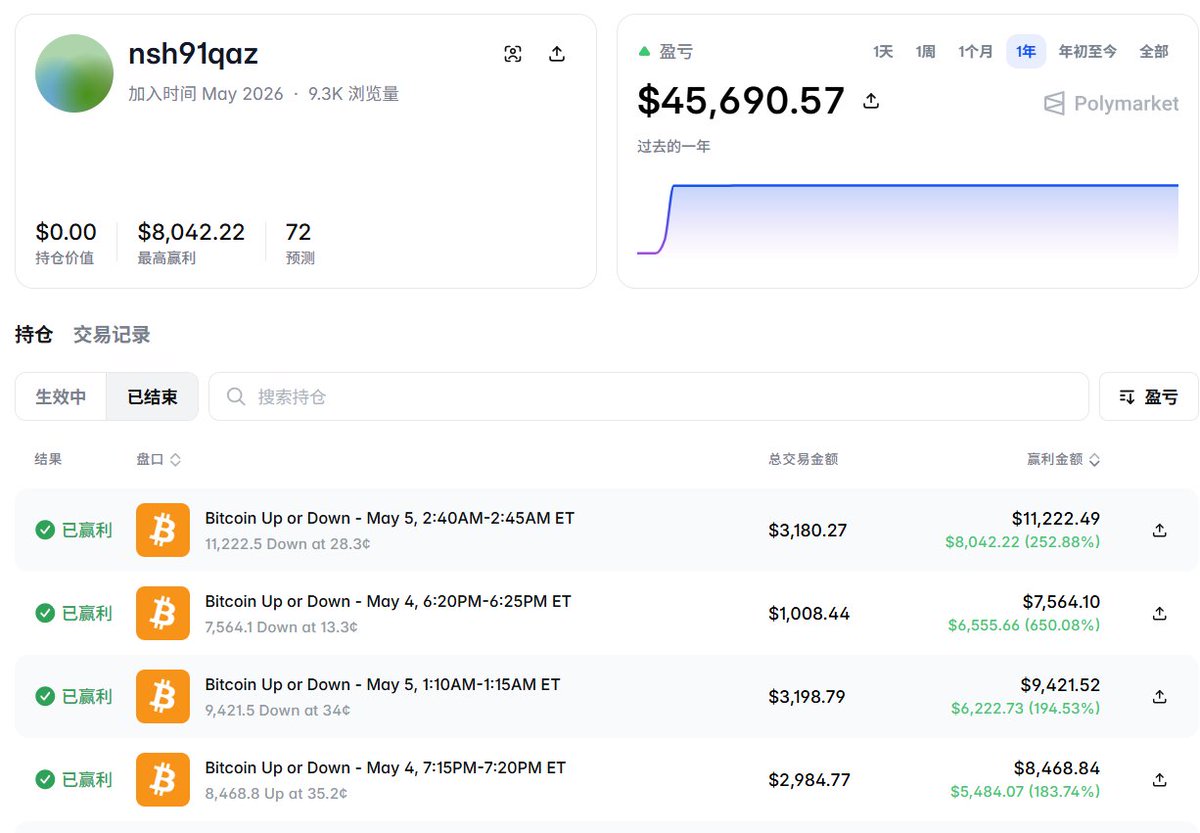
Task: Open Bitcoin Up or Down May 5, 2:40AM-2:45AM market
Action: [x=390, y=518]
